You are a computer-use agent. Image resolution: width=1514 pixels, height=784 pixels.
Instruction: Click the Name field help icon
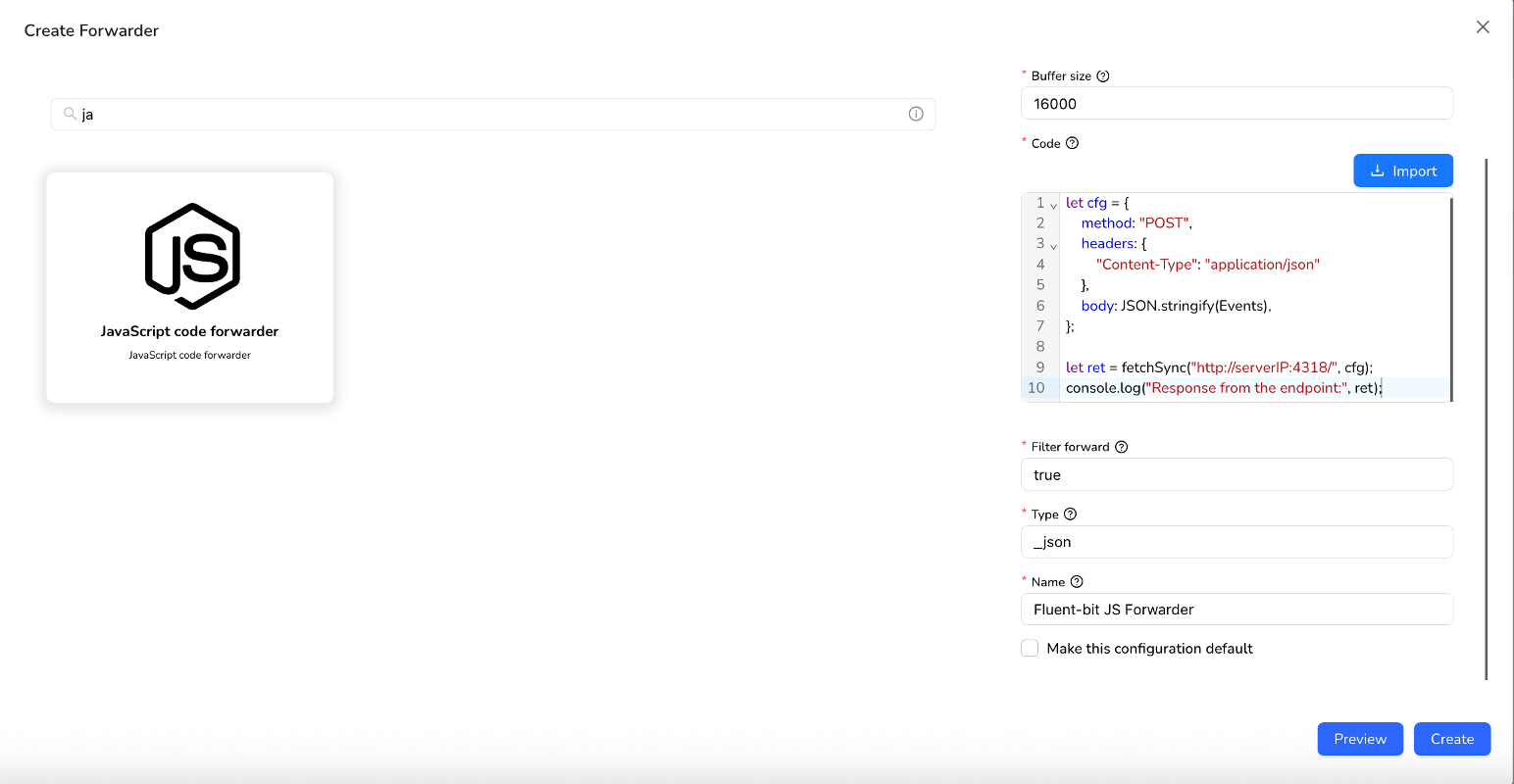[1077, 582]
